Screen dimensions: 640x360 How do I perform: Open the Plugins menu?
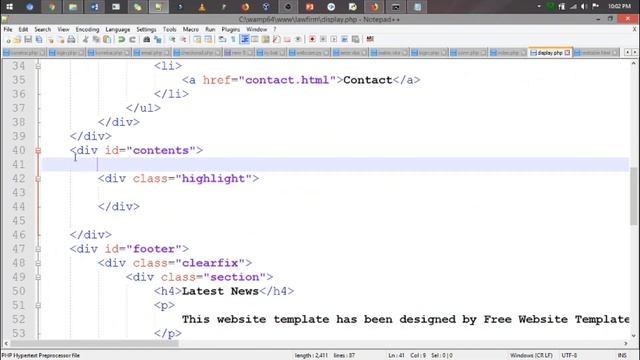[x=231, y=29]
